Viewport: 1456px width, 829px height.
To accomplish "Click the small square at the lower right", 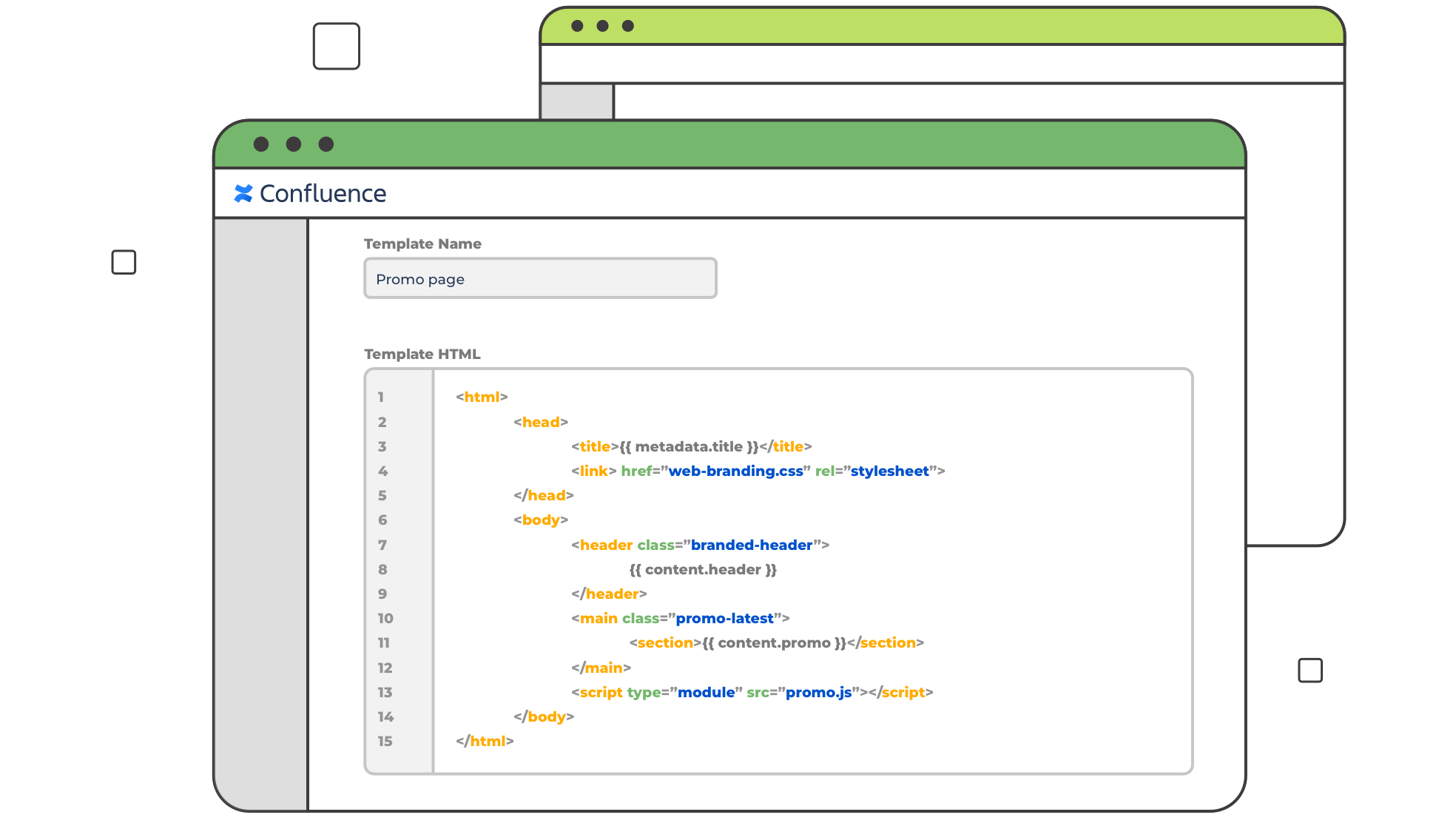I will tap(1310, 671).
